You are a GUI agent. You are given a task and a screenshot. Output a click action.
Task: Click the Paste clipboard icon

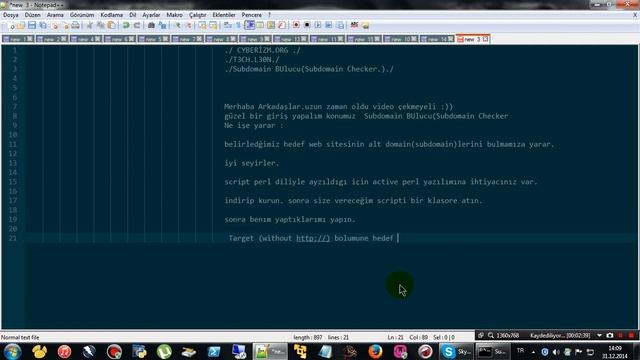(111, 25)
